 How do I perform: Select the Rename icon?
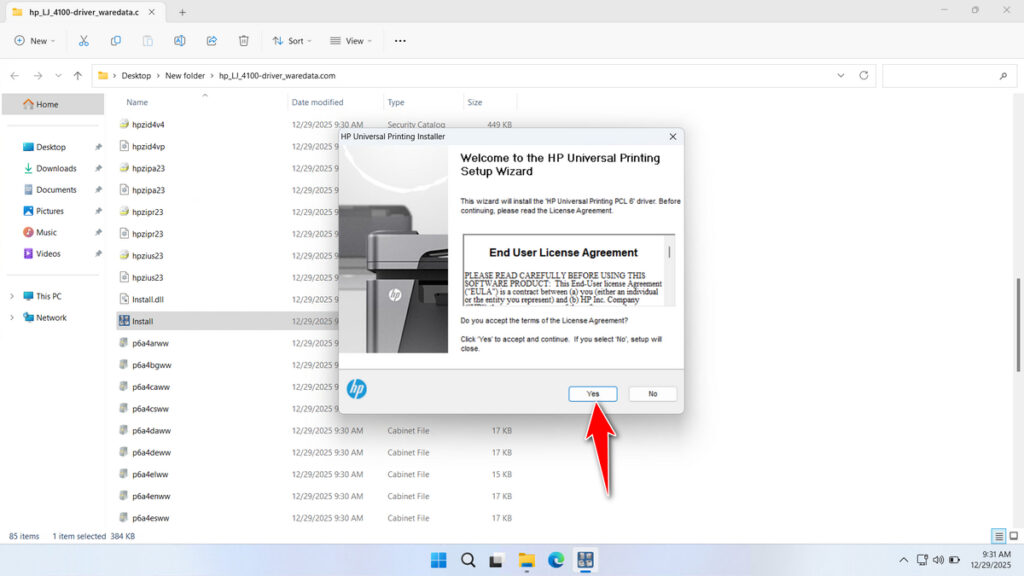click(180, 40)
